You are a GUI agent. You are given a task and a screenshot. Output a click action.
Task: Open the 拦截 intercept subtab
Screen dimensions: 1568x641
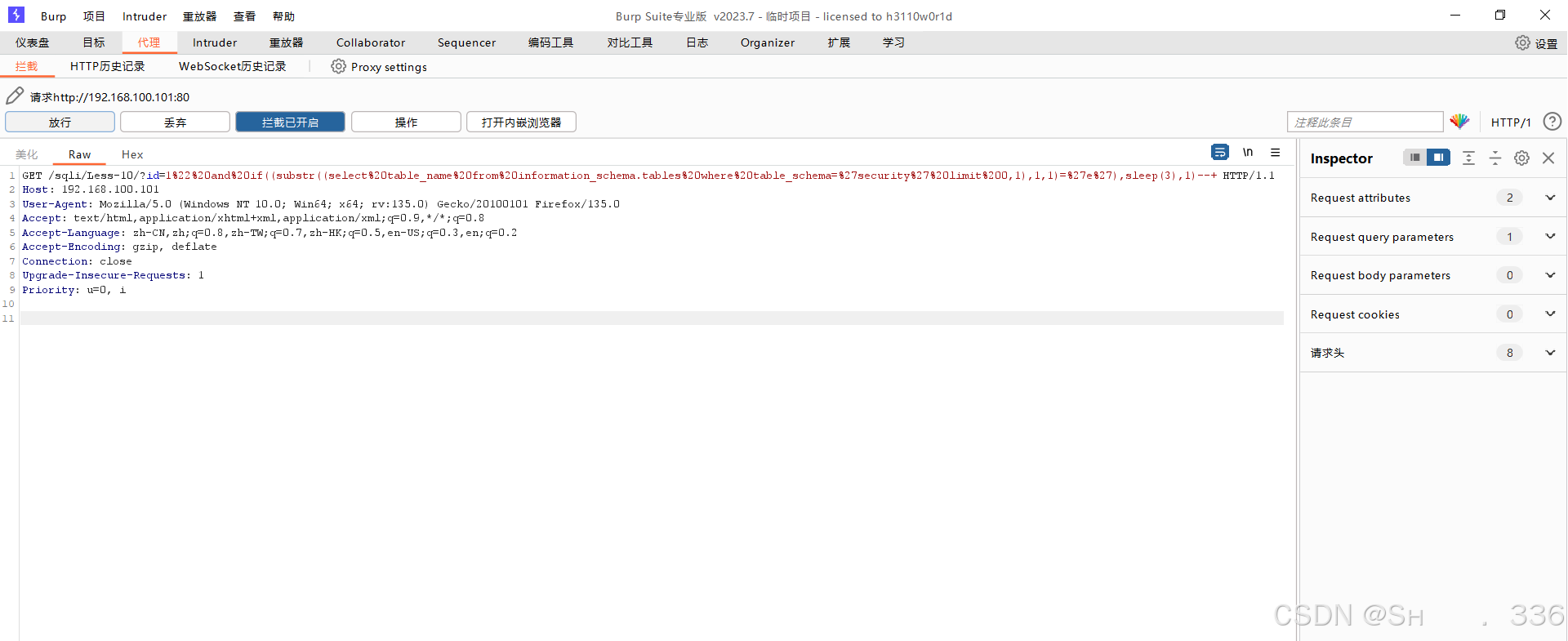[x=27, y=66]
